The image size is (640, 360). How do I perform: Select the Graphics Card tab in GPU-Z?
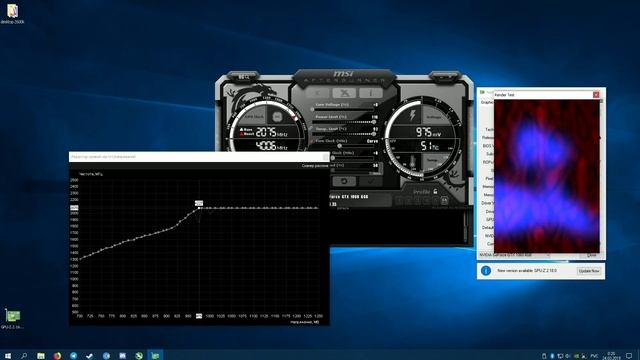[x=487, y=102]
